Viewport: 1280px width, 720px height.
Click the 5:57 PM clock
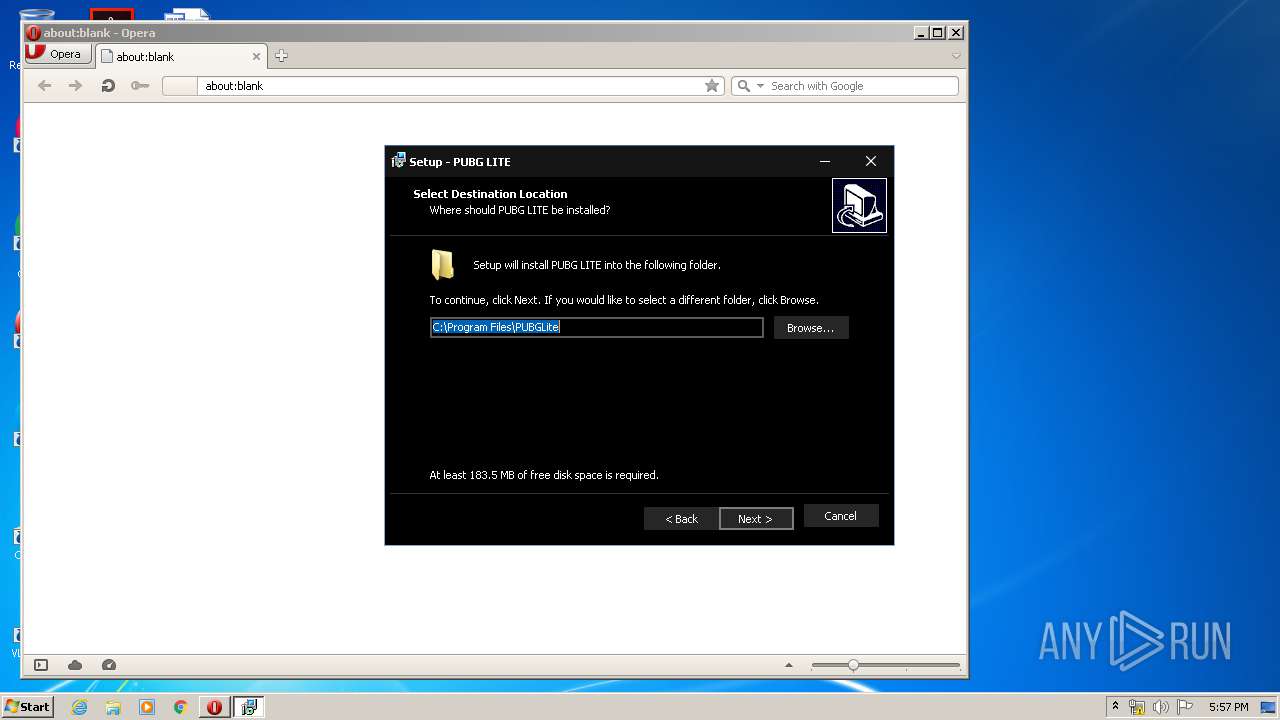pyautogui.click(x=1228, y=707)
